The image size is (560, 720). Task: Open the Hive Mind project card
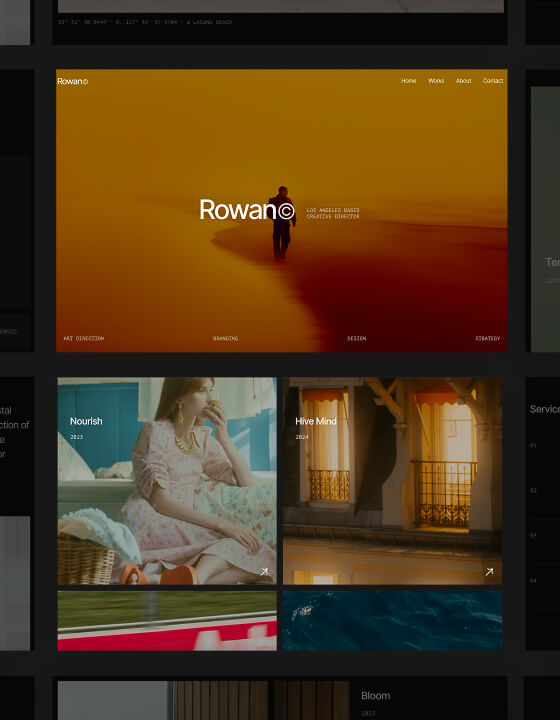pyautogui.click(x=392, y=481)
